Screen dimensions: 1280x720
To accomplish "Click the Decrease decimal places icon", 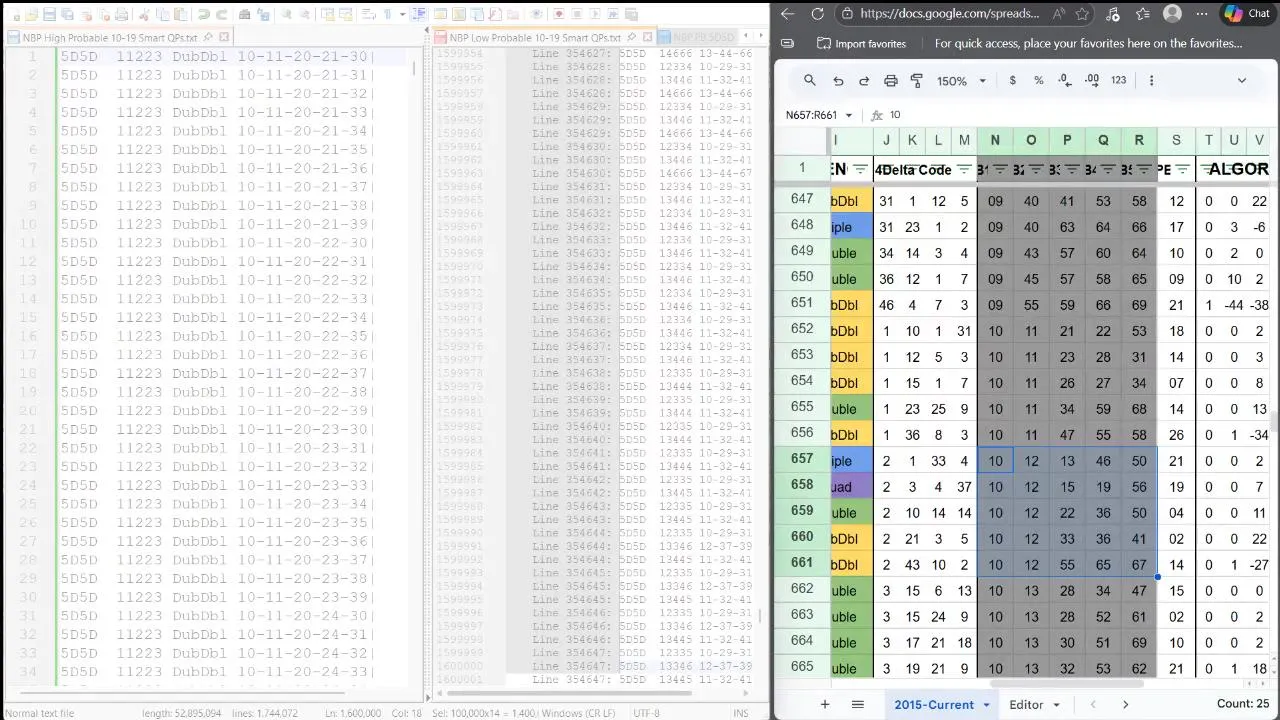I will [1065, 80].
